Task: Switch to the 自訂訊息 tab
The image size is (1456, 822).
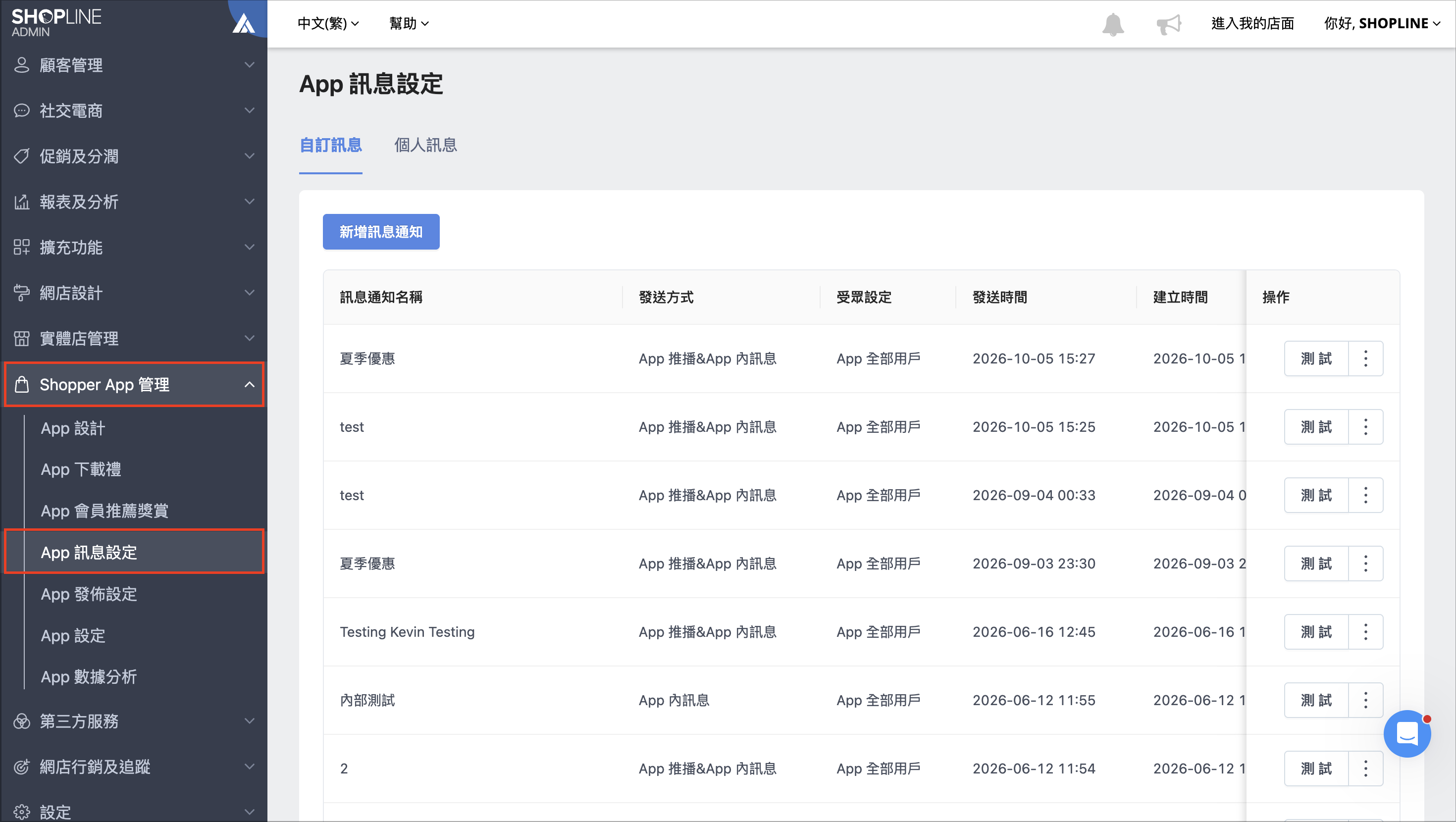Action: pyautogui.click(x=331, y=145)
